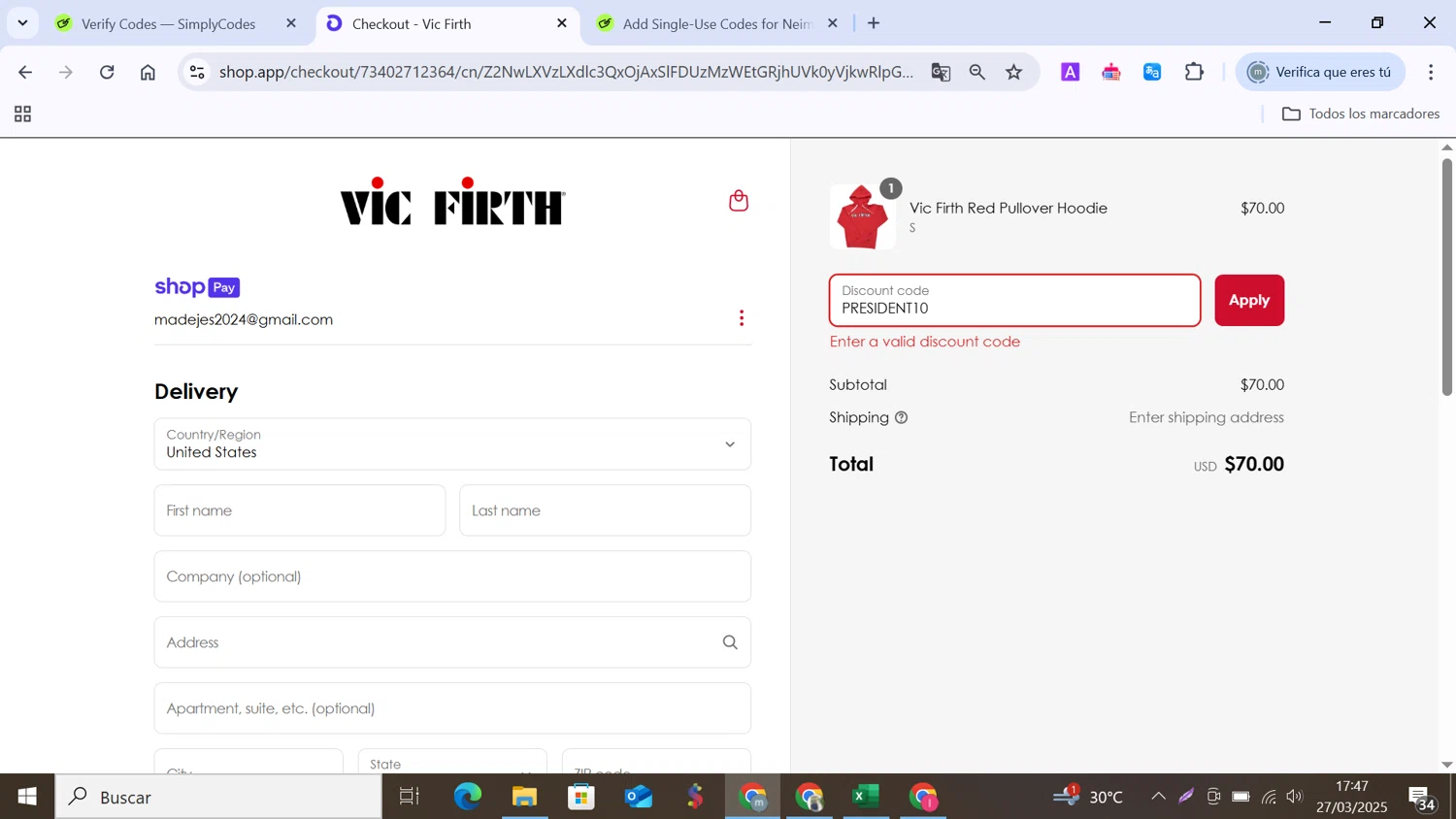Click the address search magnifier icon

[x=730, y=642]
